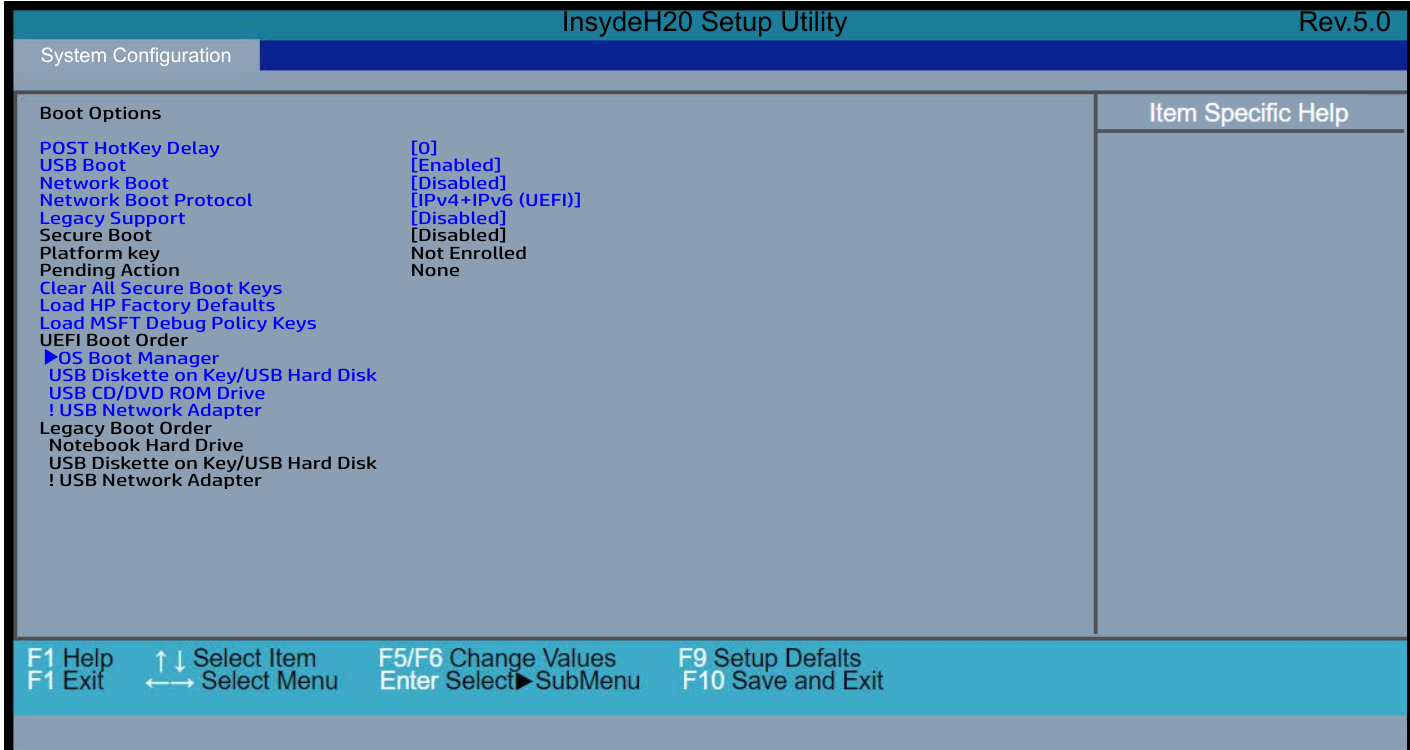This screenshot has width=1410, height=750.
Task: Click the F9 Setup Defalts hint
Action: tap(769, 659)
